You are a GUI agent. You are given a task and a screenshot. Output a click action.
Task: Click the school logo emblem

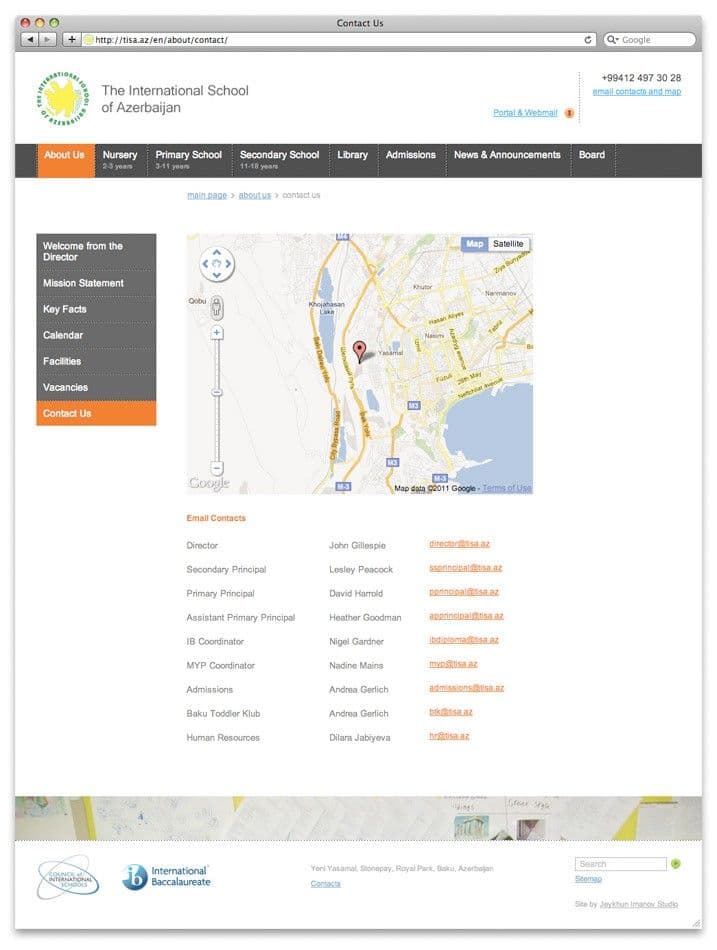62,98
